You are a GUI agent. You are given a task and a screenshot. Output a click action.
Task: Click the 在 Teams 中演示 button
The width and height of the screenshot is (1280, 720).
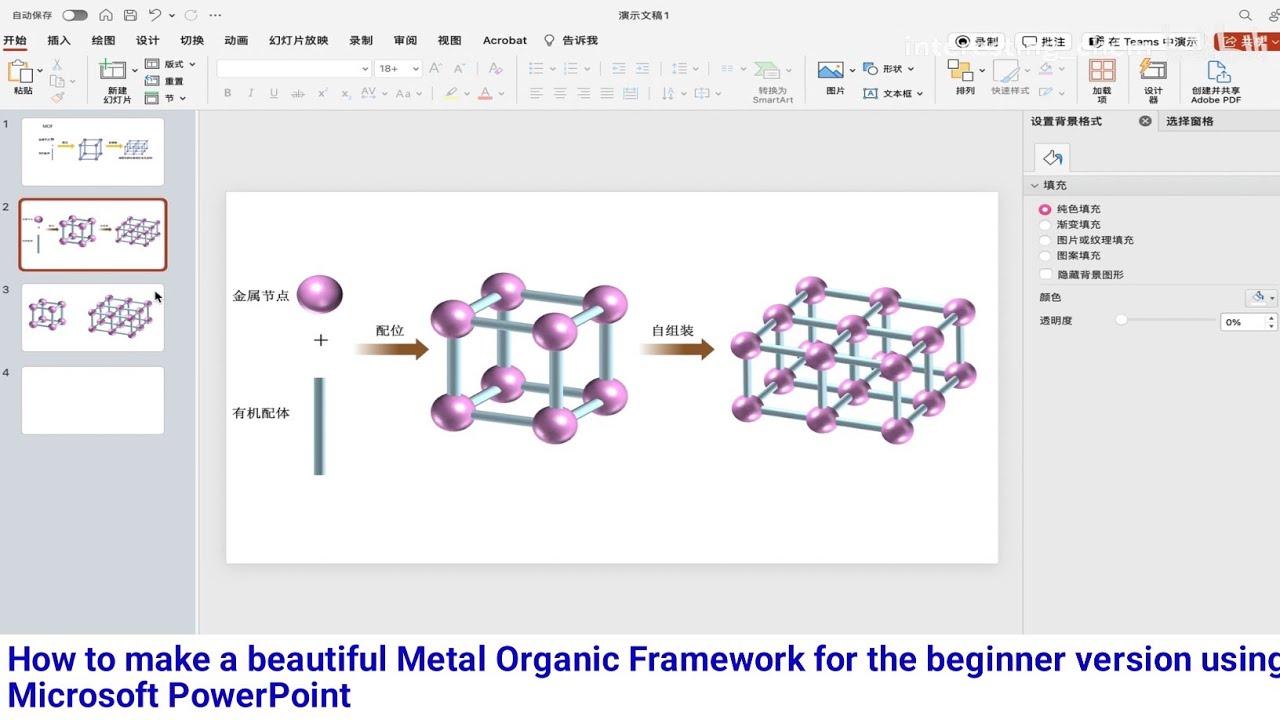(x=1143, y=42)
